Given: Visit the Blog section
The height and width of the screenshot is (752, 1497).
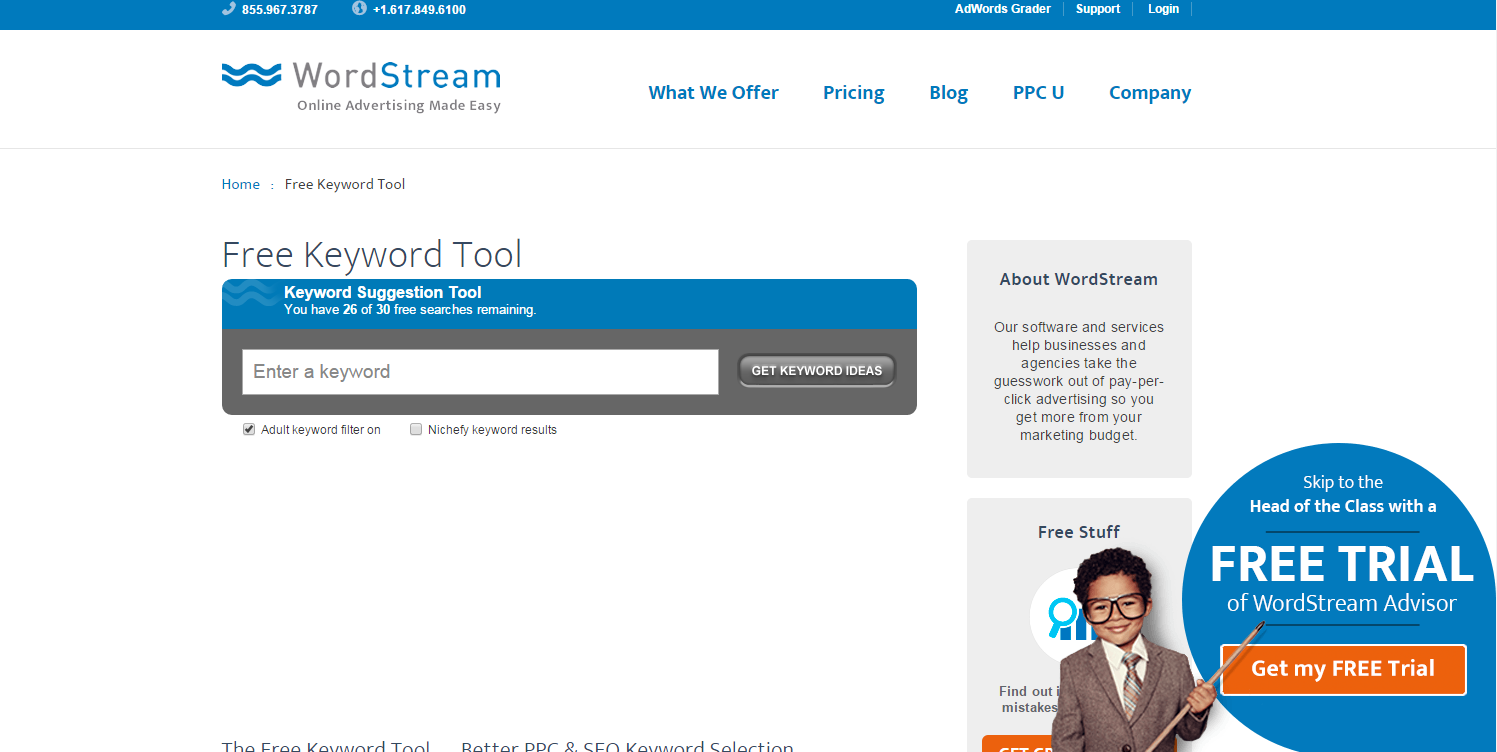Looking at the screenshot, I should (947, 92).
